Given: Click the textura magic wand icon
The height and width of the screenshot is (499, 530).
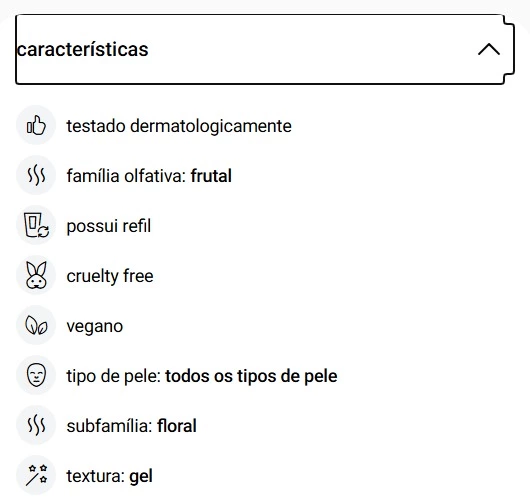Looking at the screenshot, I should click(36, 475).
